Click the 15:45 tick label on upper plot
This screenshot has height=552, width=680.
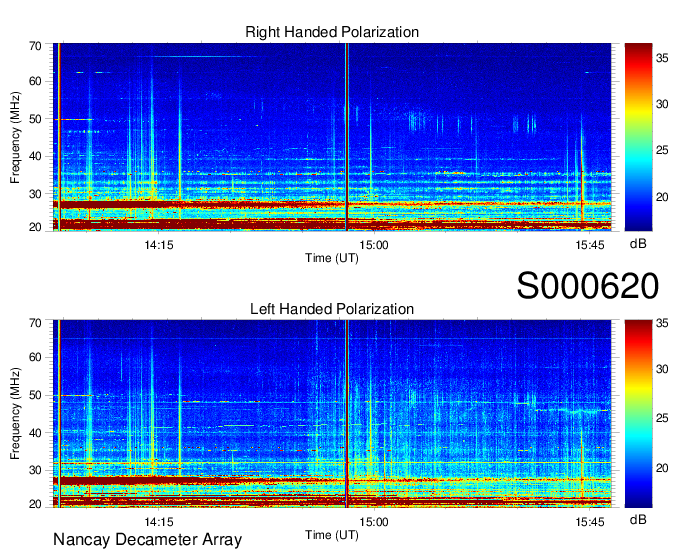click(590, 245)
